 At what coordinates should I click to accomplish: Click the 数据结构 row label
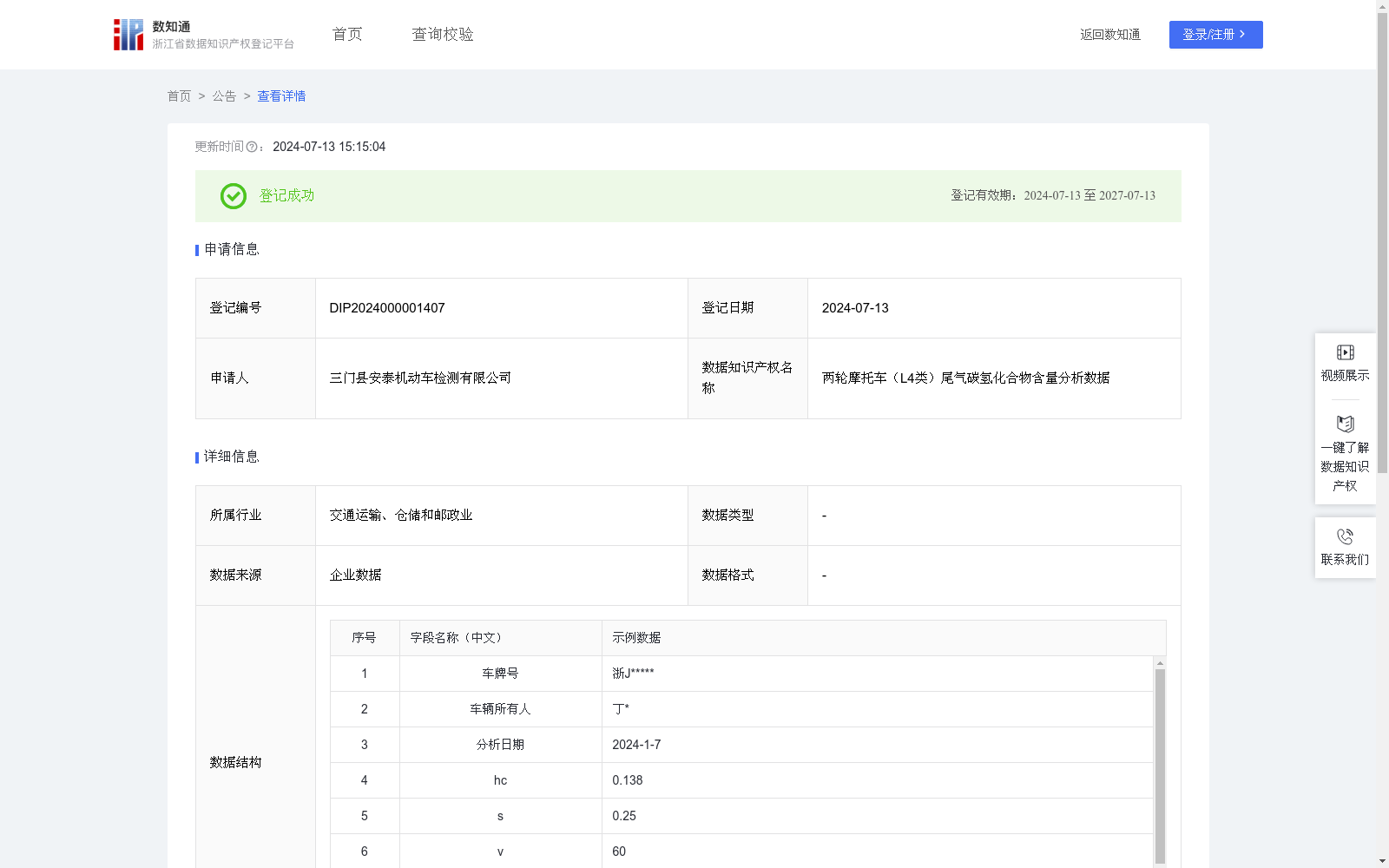235,763
